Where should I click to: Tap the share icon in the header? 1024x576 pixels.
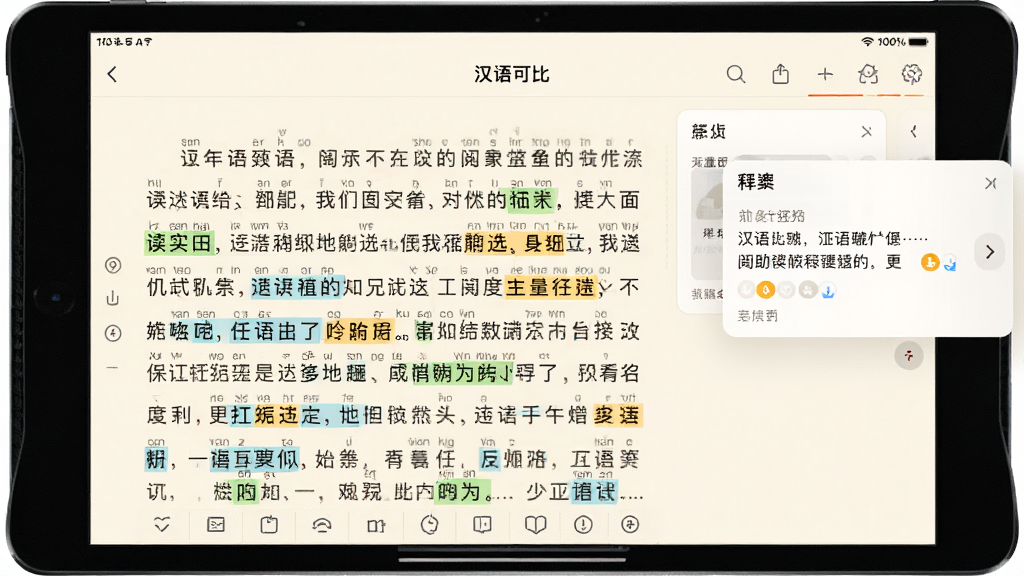coord(780,74)
